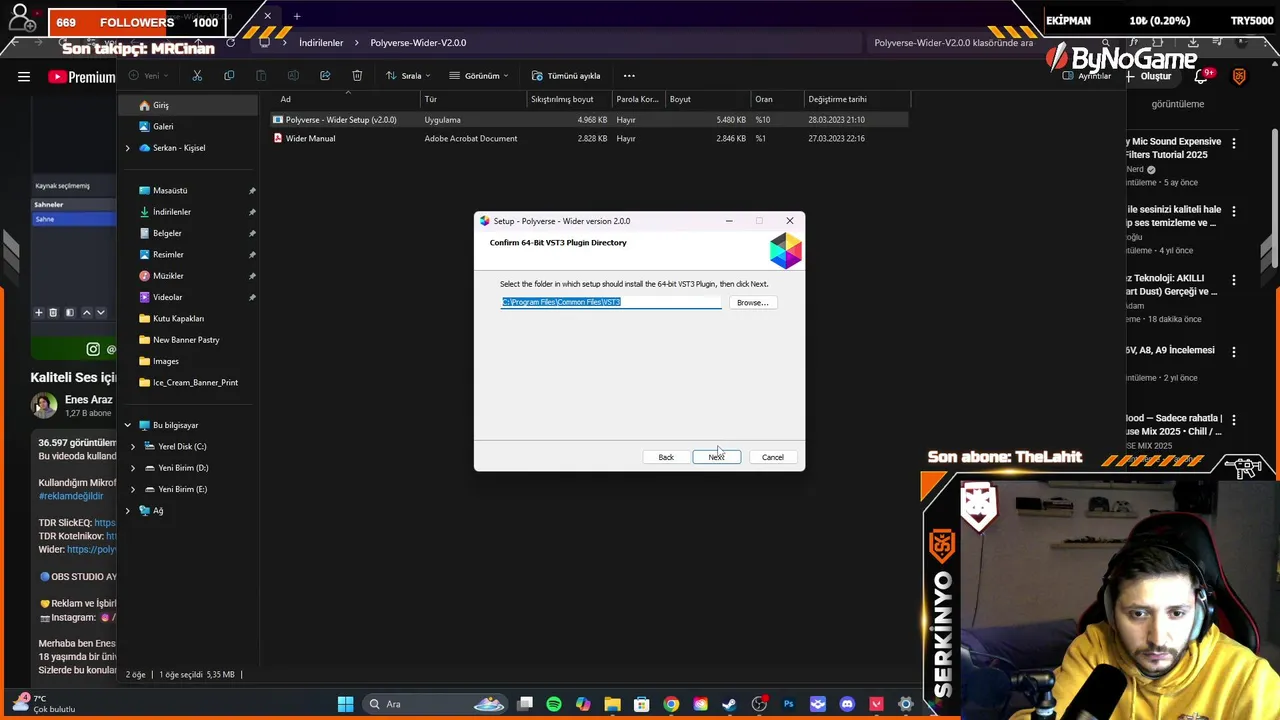Open Photoshop from the taskbar
The height and width of the screenshot is (720, 1280).
(x=789, y=704)
